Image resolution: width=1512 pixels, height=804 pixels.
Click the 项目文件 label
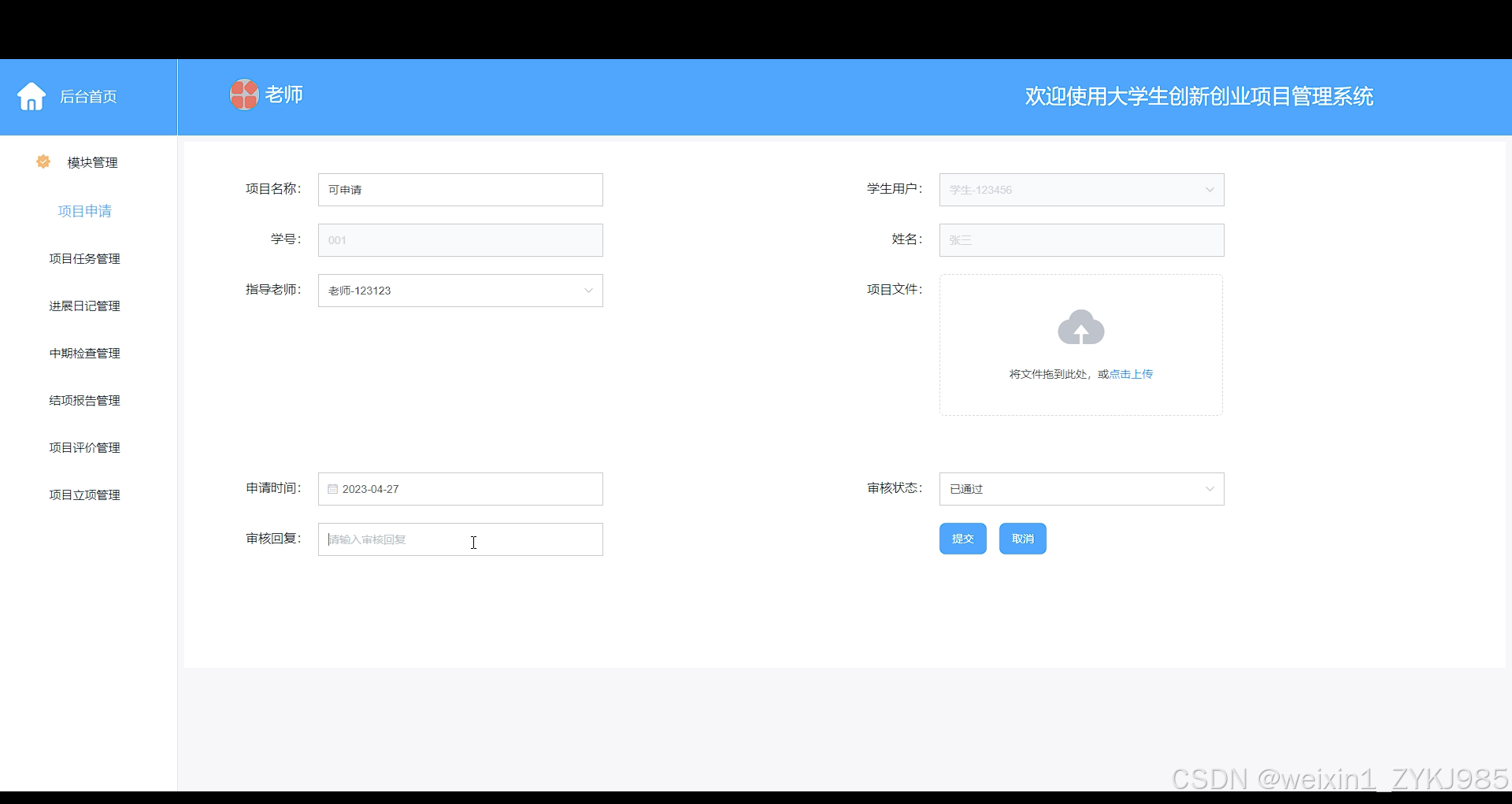point(895,290)
